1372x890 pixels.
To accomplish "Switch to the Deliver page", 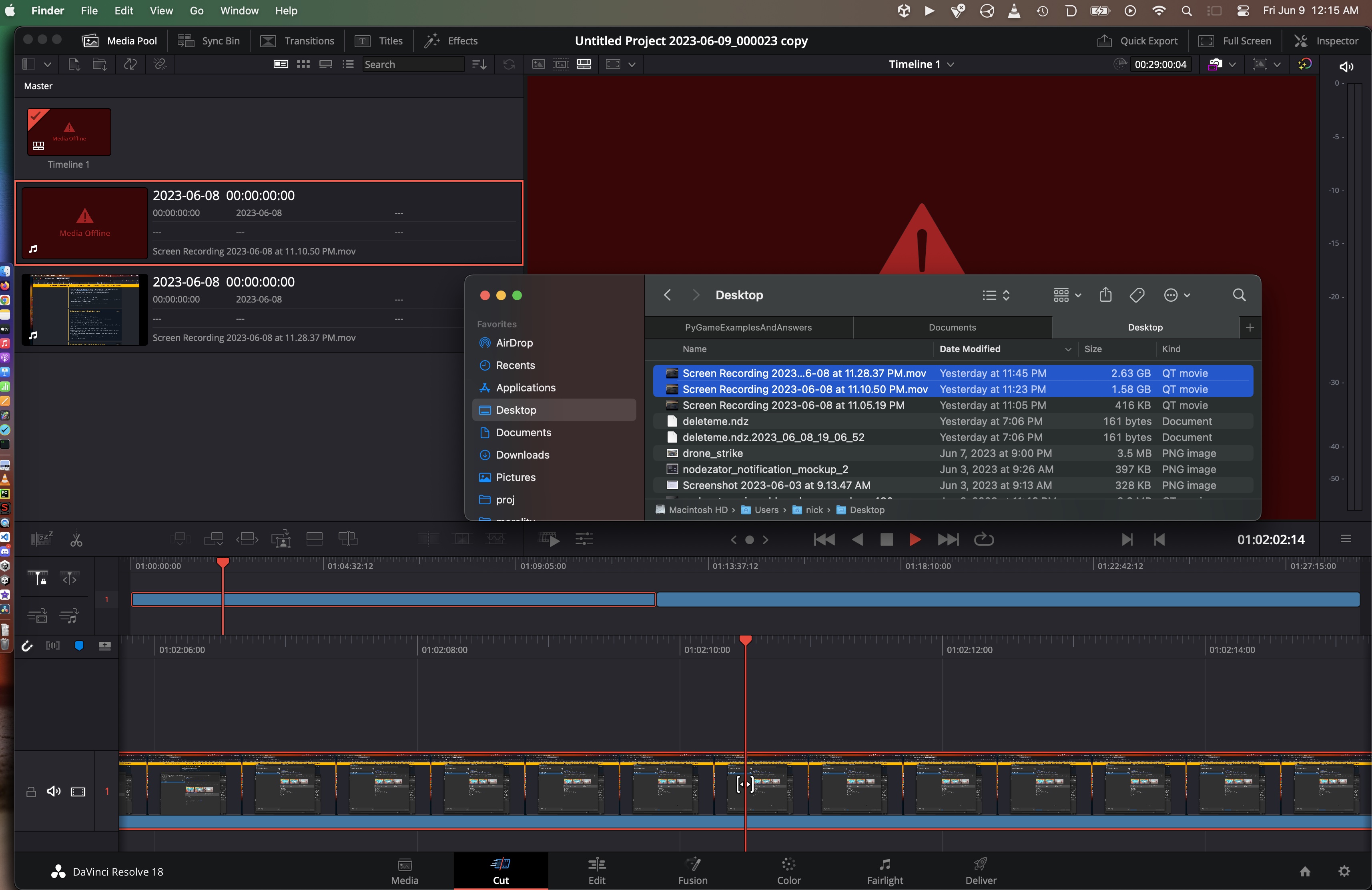I will (981, 871).
